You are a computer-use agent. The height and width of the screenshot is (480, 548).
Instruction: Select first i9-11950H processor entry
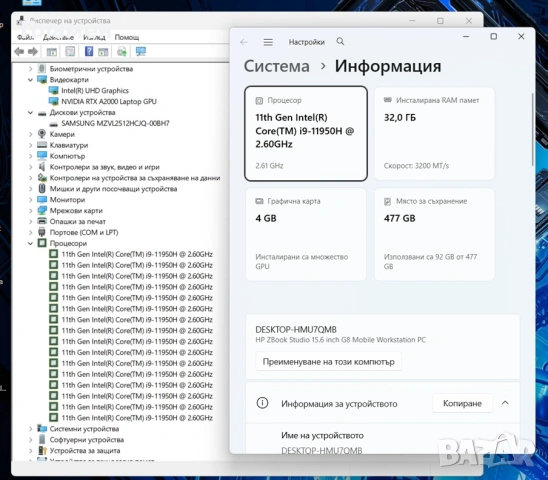pyautogui.click(x=137, y=254)
